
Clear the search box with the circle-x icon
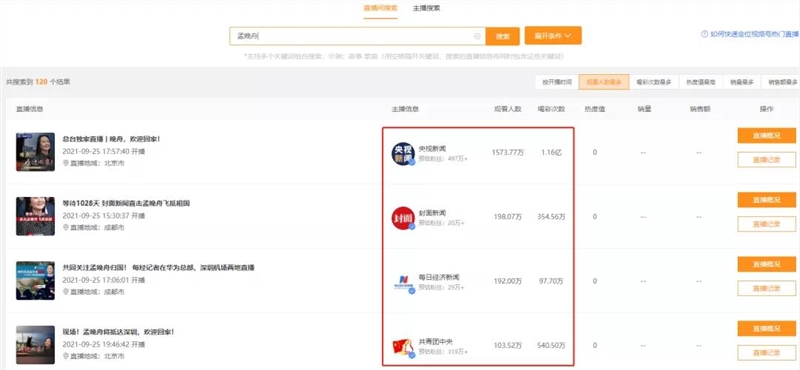click(x=478, y=36)
